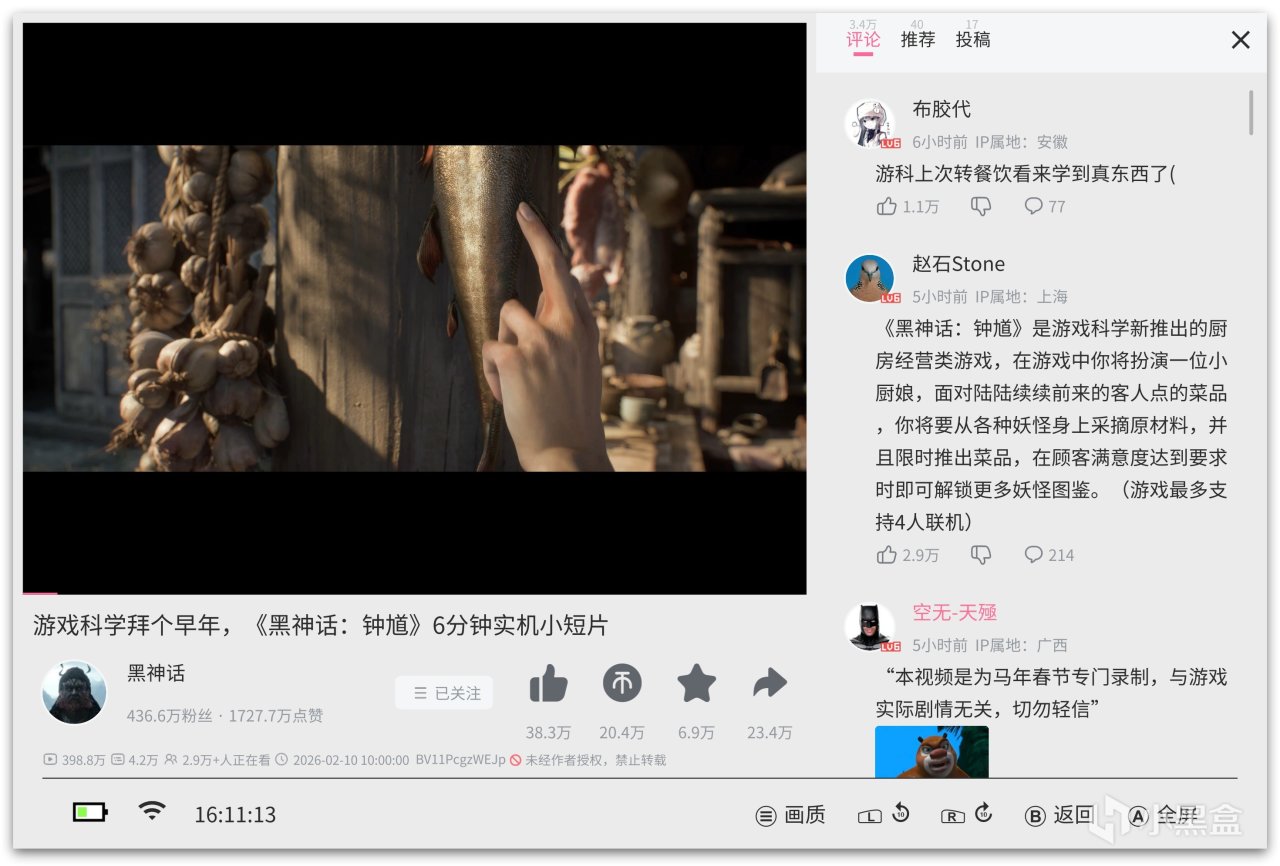1280x866 pixels.
Task: Dislike 布胶代's comment
Action: click(x=981, y=206)
